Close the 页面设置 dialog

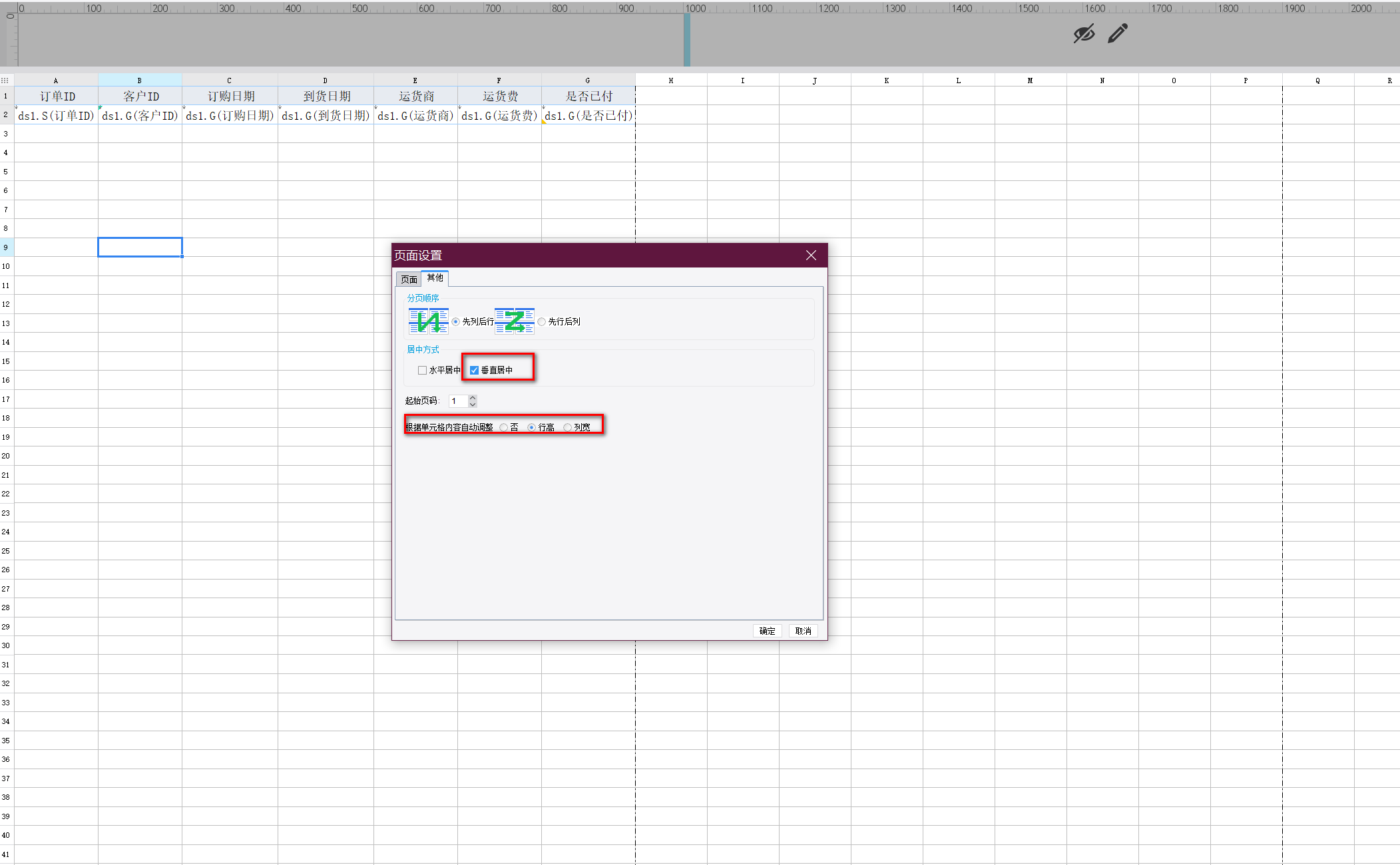(811, 256)
